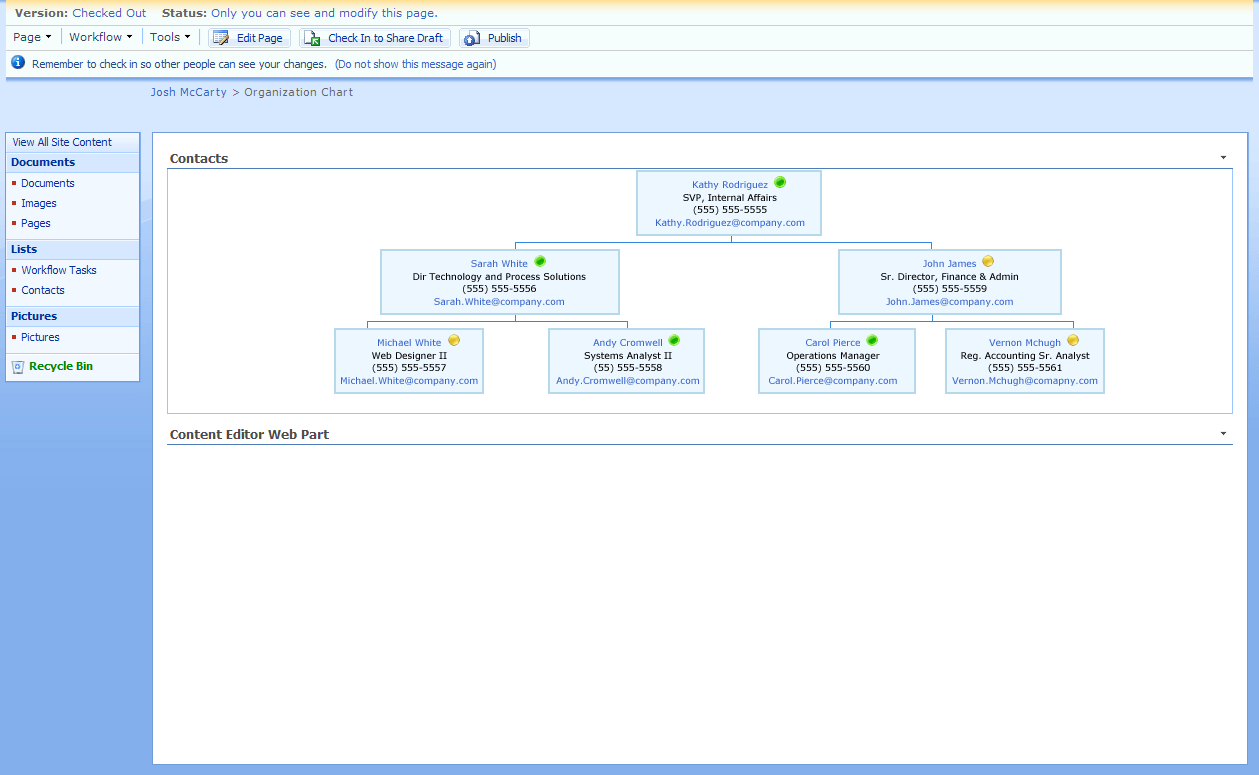The height and width of the screenshot is (775, 1259).
Task: Open the Tools dropdown menu
Action: (x=170, y=37)
